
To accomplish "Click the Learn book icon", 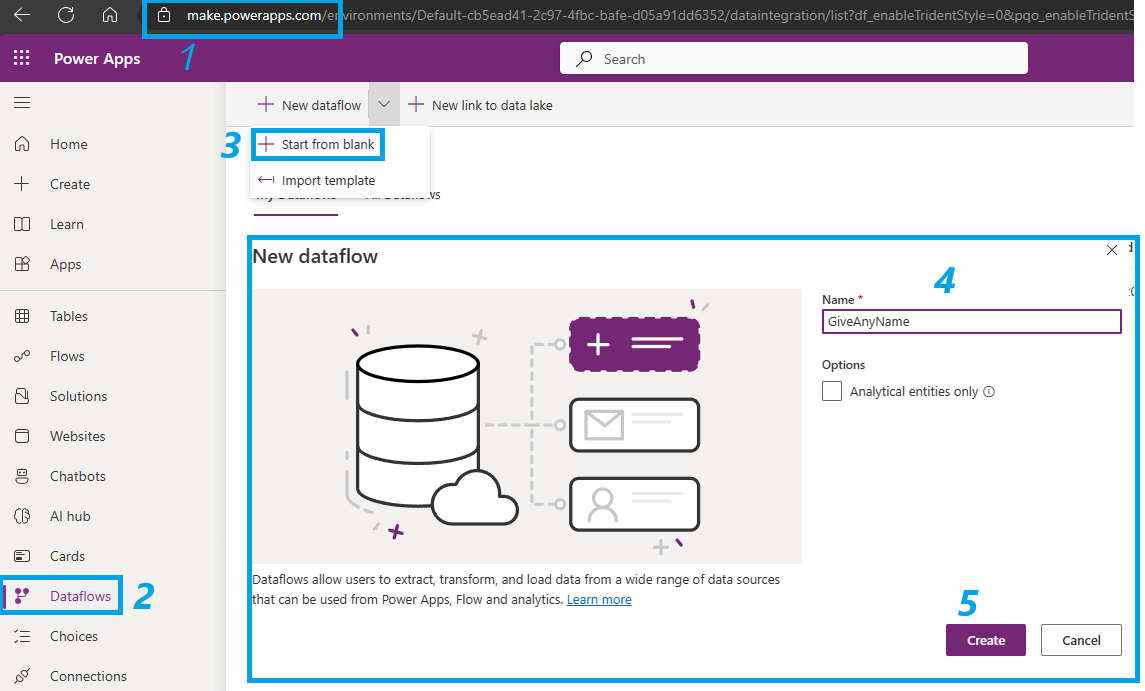I will pyautogui.click(x=23, y=224).
